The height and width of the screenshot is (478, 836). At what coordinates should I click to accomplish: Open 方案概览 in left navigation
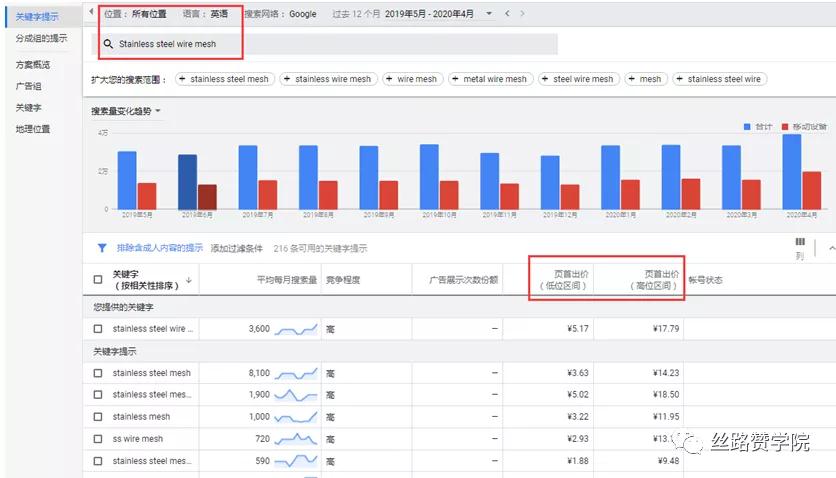33,64
